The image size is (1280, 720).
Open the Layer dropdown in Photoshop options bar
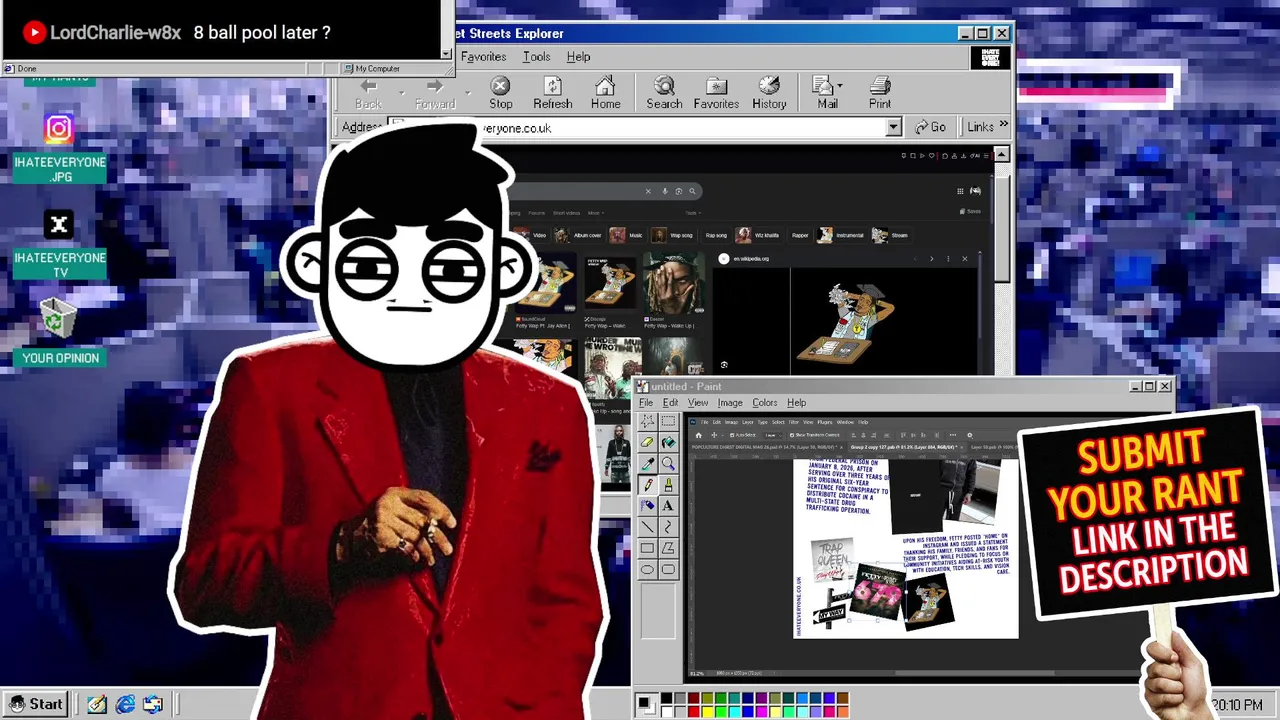pos(771,435)
